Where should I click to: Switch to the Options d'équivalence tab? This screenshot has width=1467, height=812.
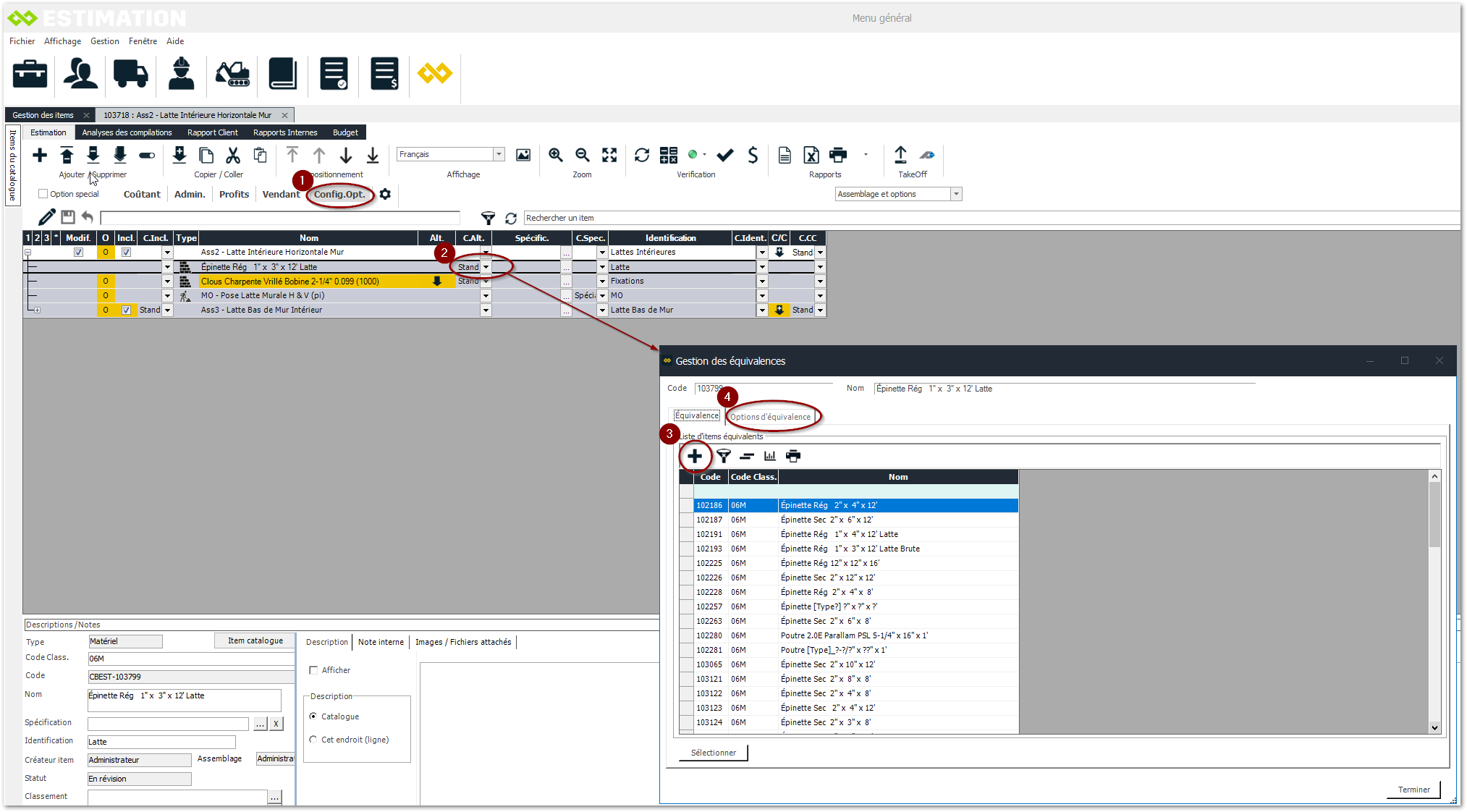tap(770, 417)
